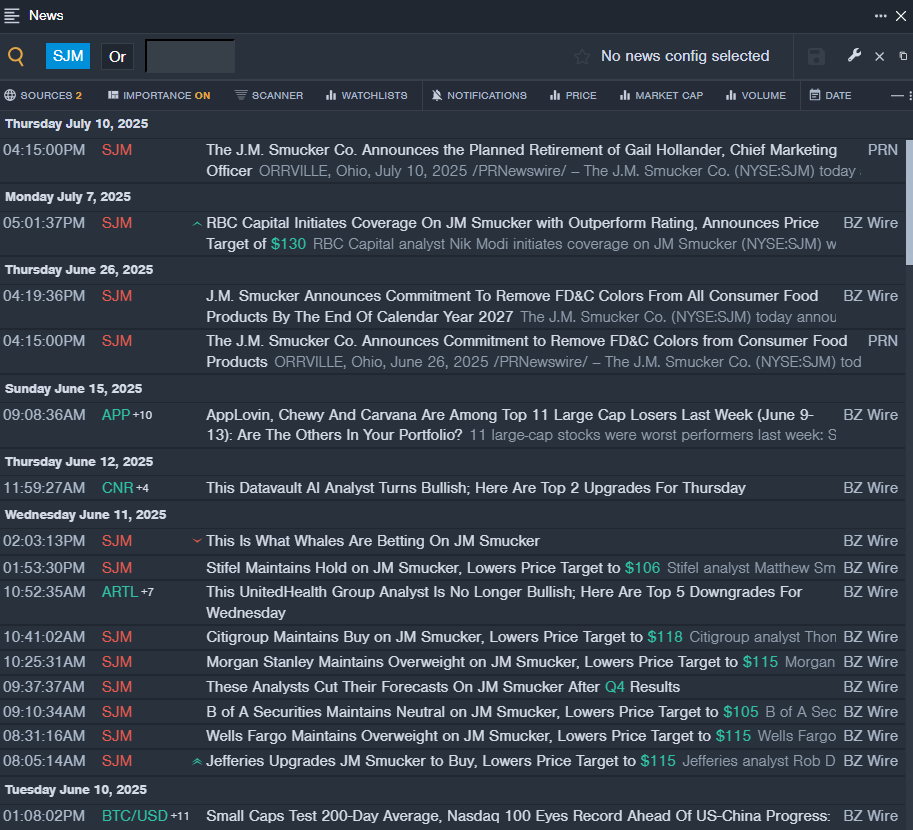Click the PRN source on July 10 row

point(883,150)
